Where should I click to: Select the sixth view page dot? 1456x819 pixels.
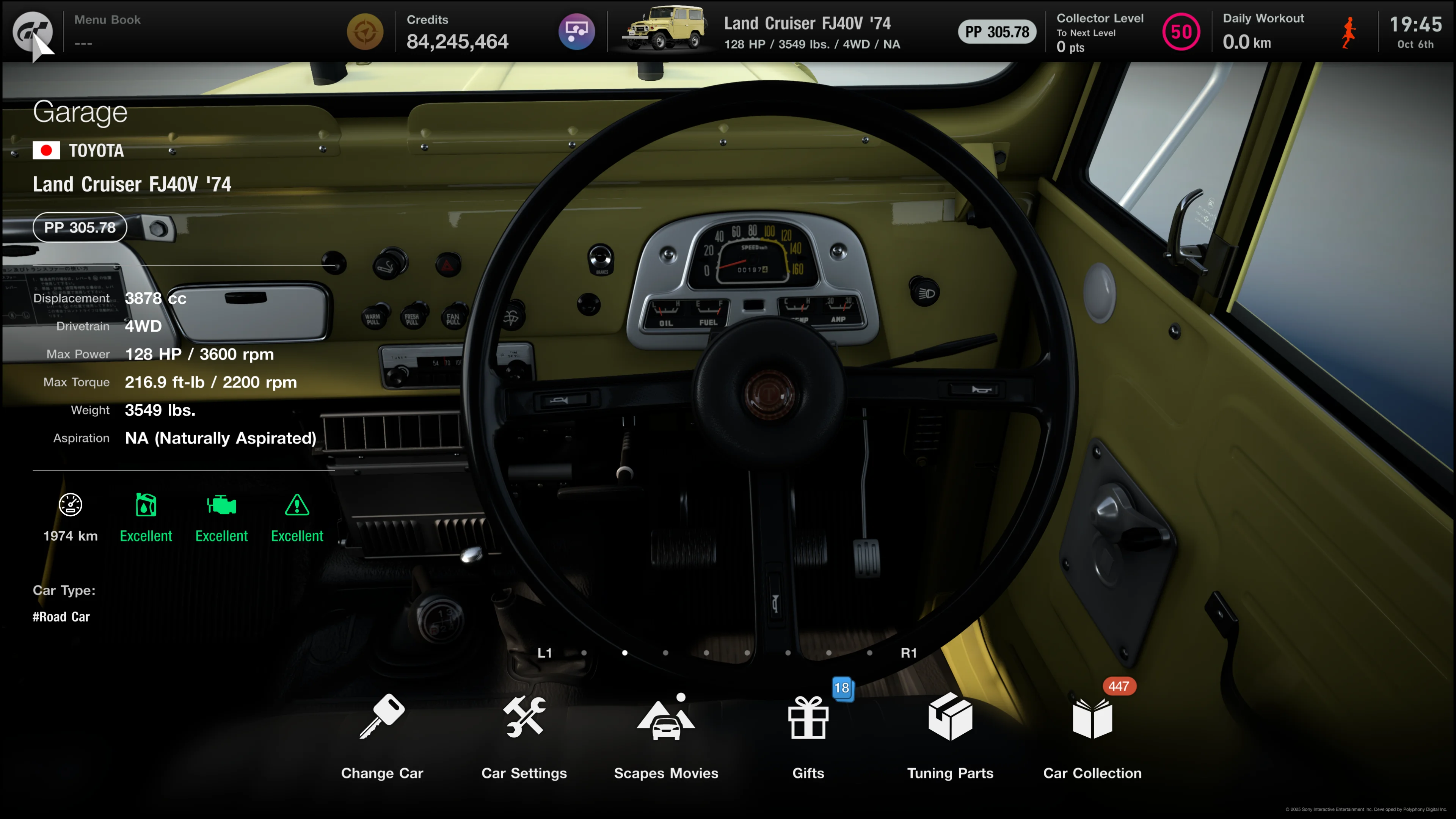point(788,653)
